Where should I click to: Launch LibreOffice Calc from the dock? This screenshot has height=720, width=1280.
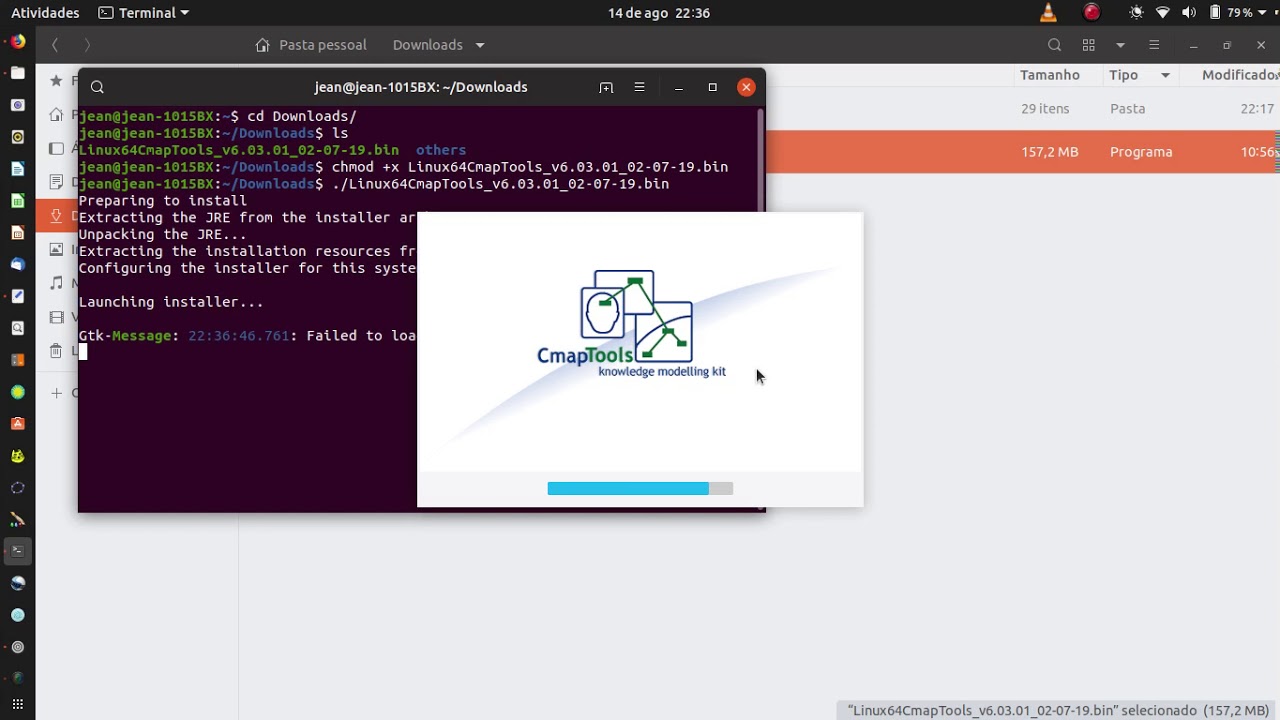point(17,201)
